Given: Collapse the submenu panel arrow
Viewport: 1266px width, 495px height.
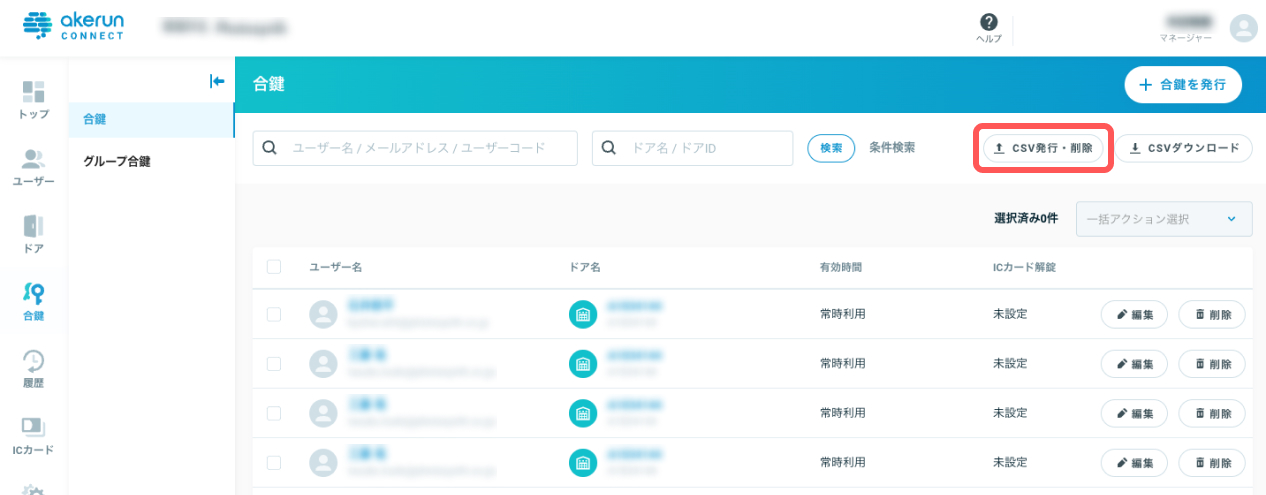Looking at the screenshot, I should point(216,82).
